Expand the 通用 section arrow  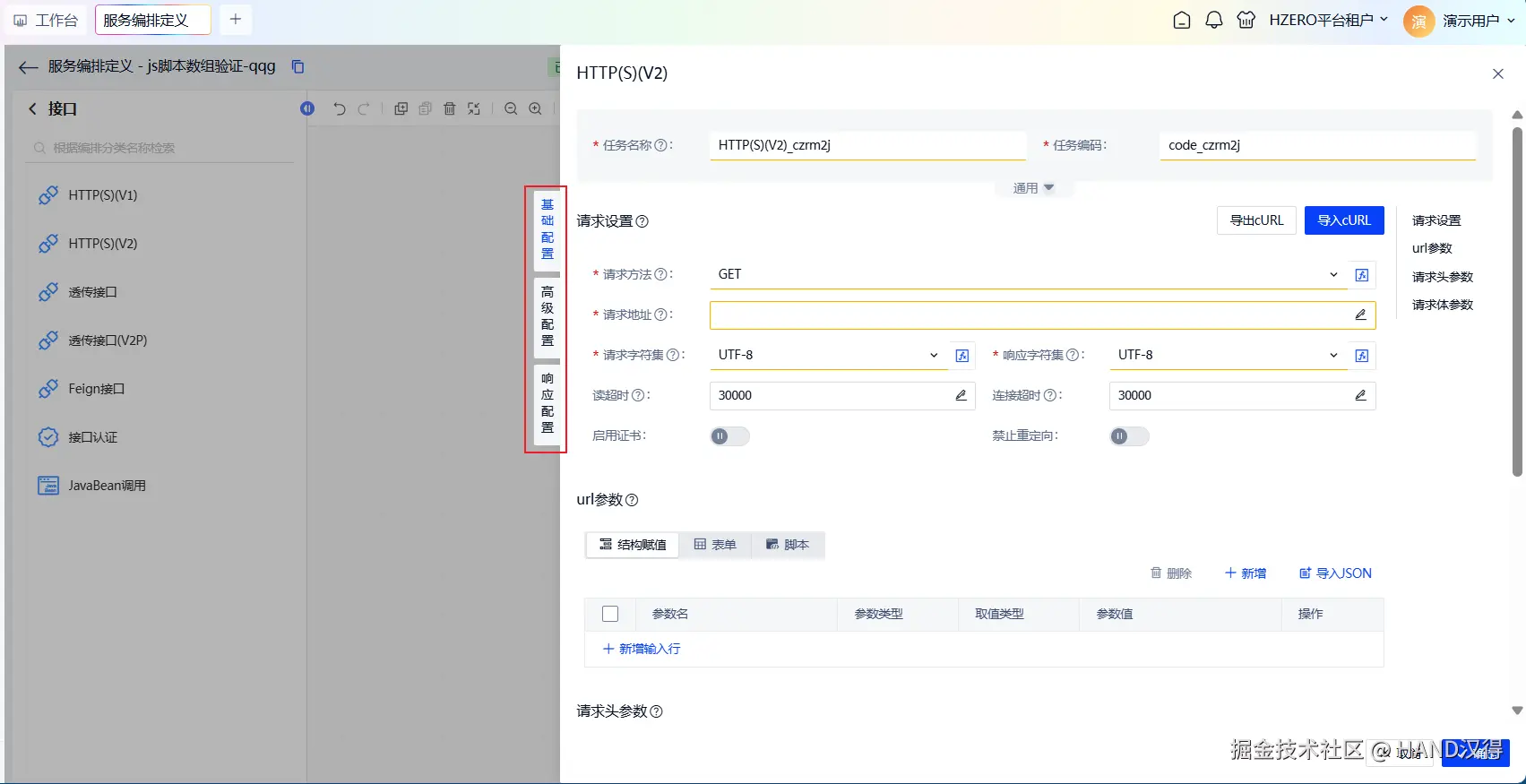click(x=1048, y=188)
